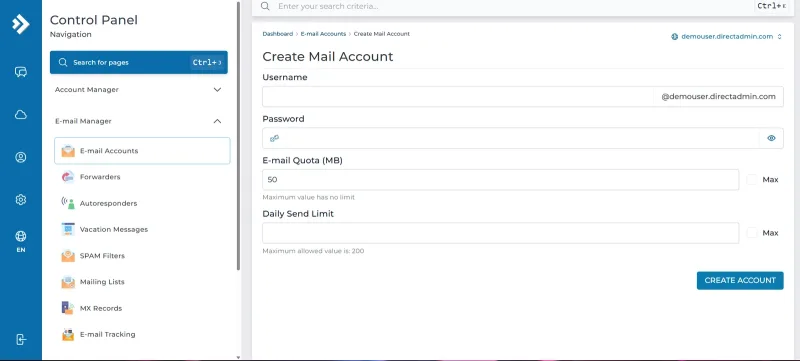Focus the Username input field
Viewport: 800px width, 361px height.
coord(458,96)
